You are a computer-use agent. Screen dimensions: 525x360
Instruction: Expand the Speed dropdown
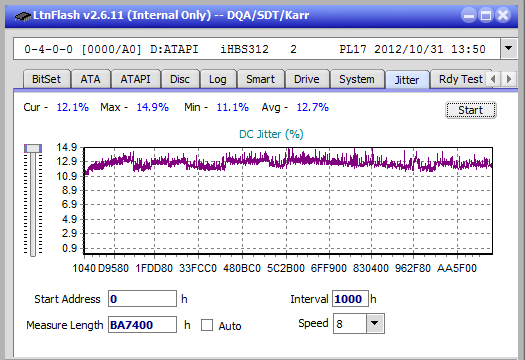tap(375, 323)
